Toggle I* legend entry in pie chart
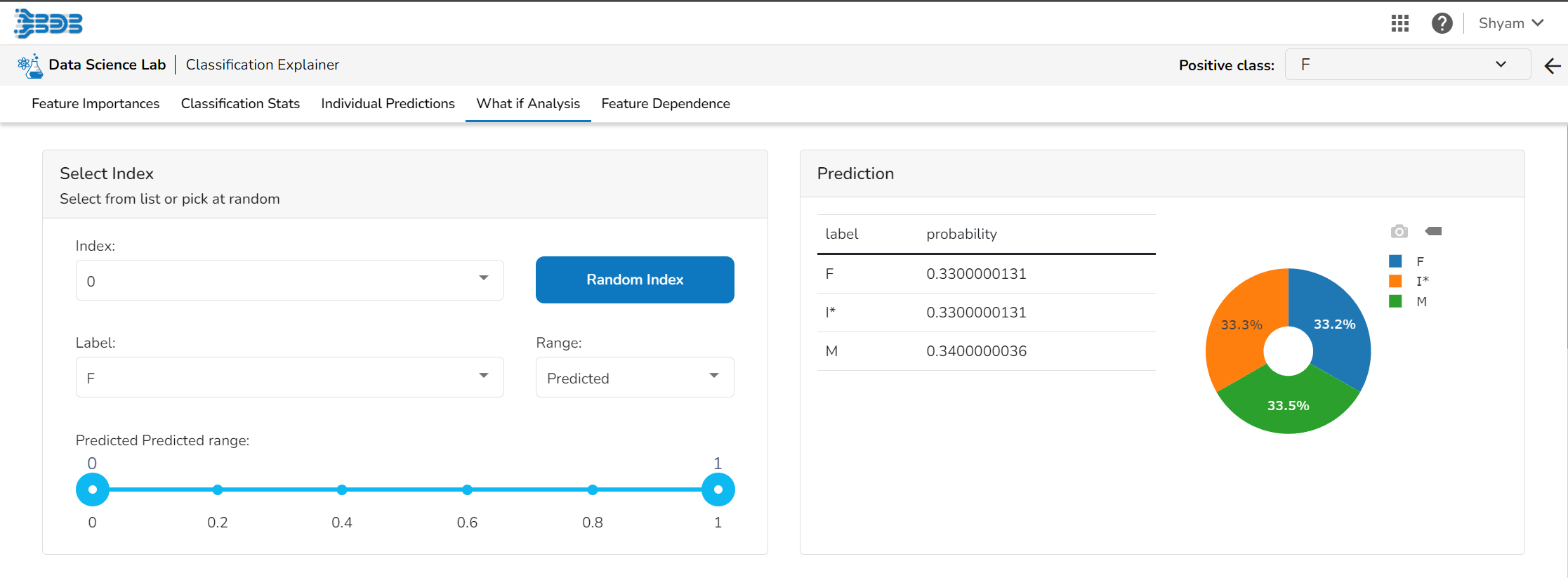 coord(1409,281)
